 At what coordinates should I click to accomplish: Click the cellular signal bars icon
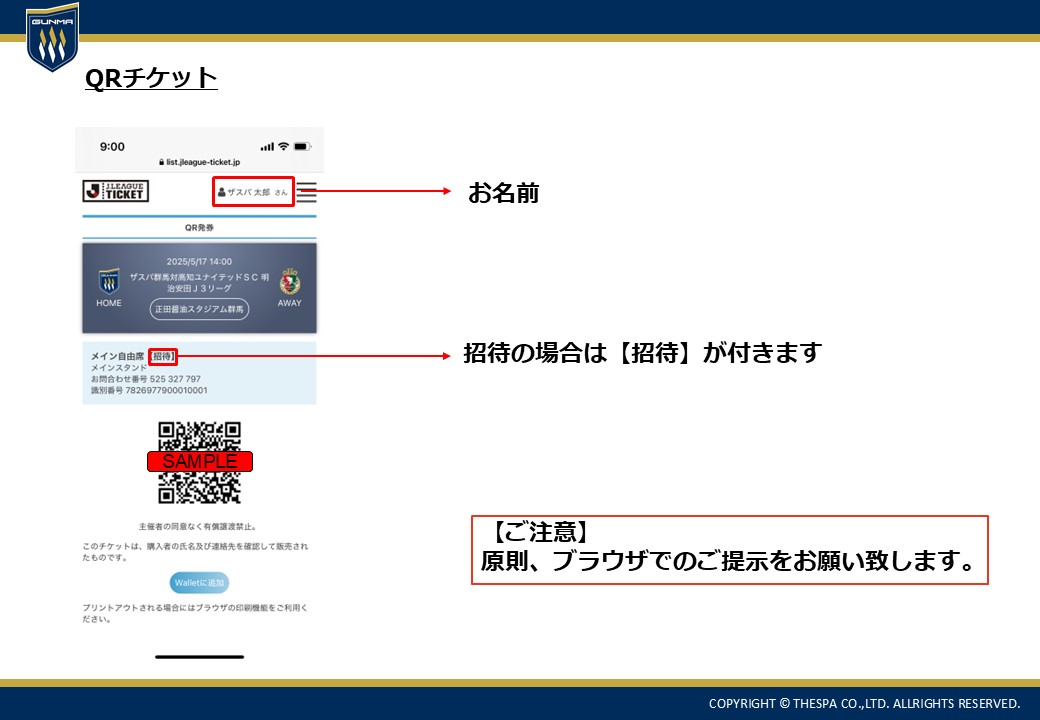tap(266, 147)
